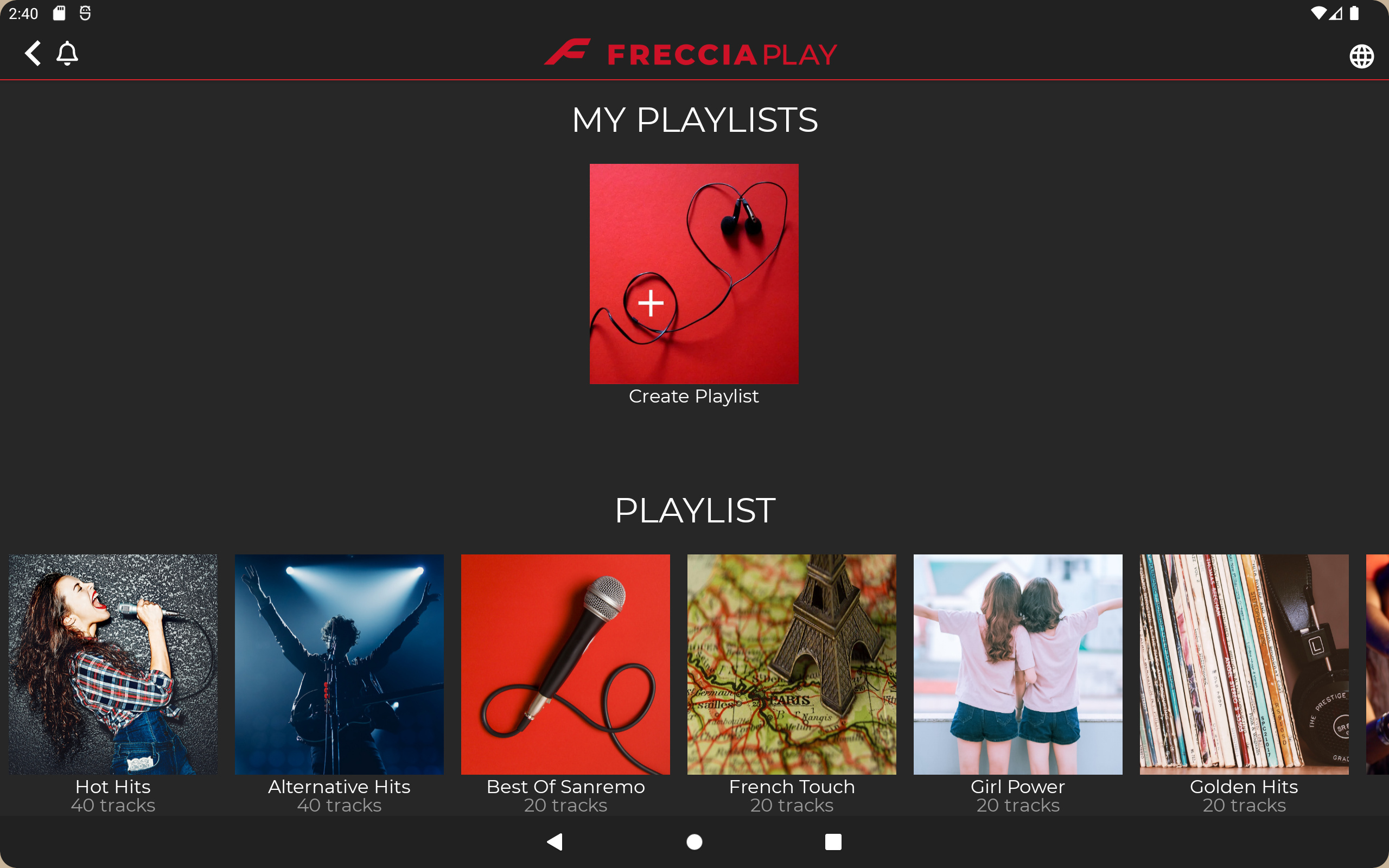Click the Hot Hits title text
1389x868 pixels.
(113, 787)
